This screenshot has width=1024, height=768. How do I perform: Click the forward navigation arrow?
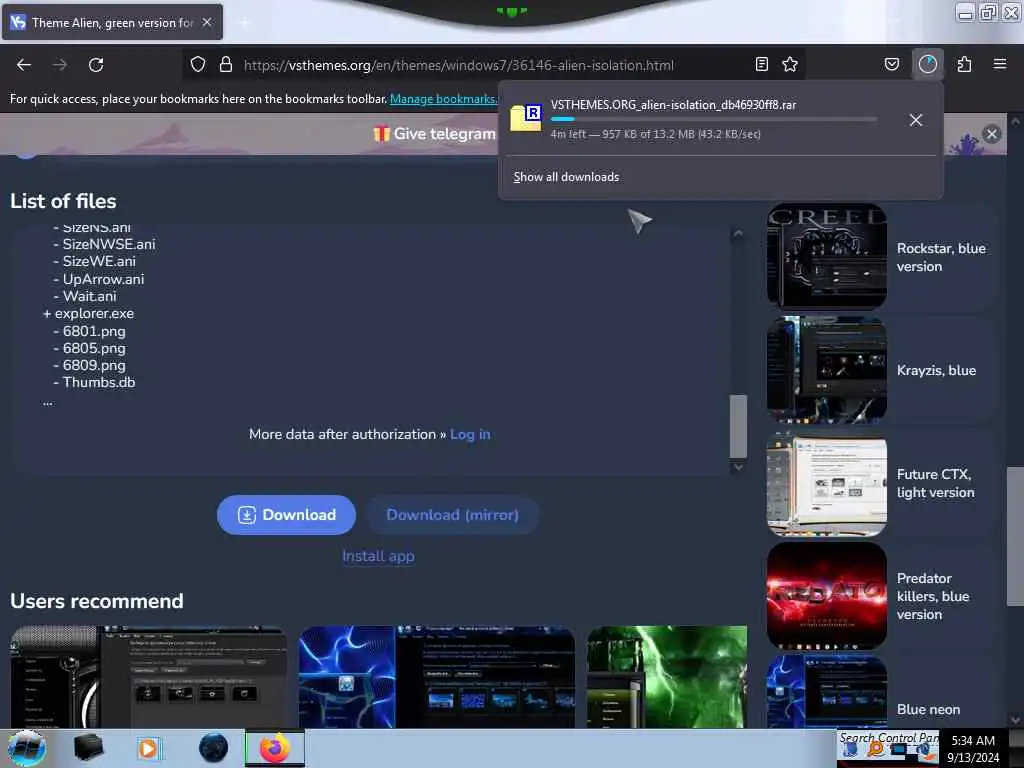pyautogui.click(x=60, y=65)
